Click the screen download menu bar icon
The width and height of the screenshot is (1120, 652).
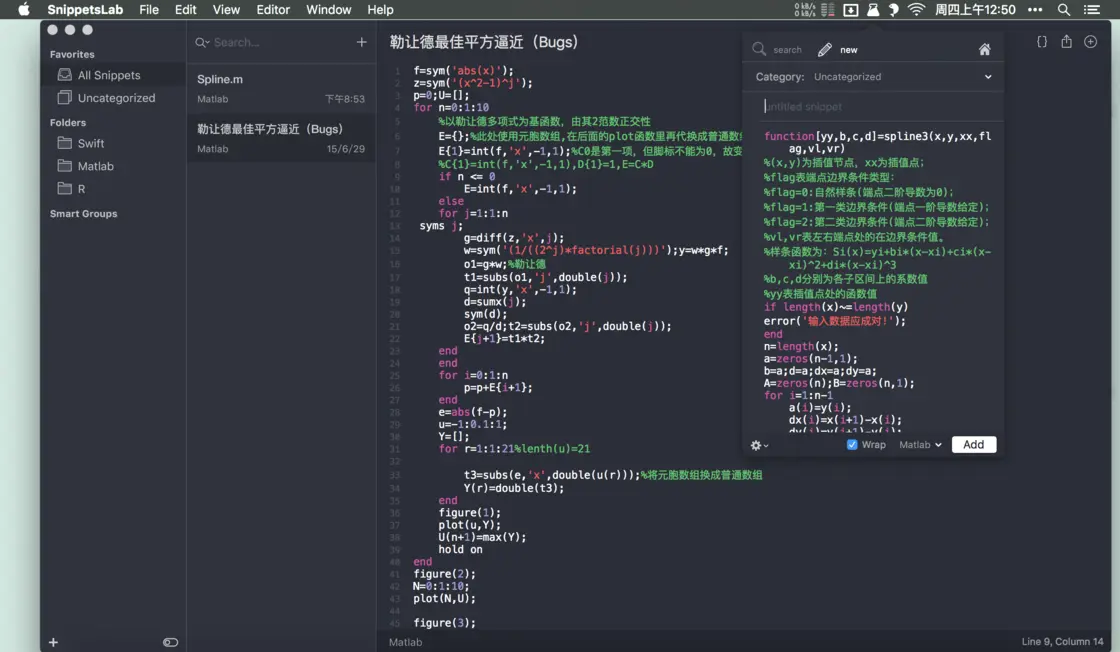(x=851, y=9)
